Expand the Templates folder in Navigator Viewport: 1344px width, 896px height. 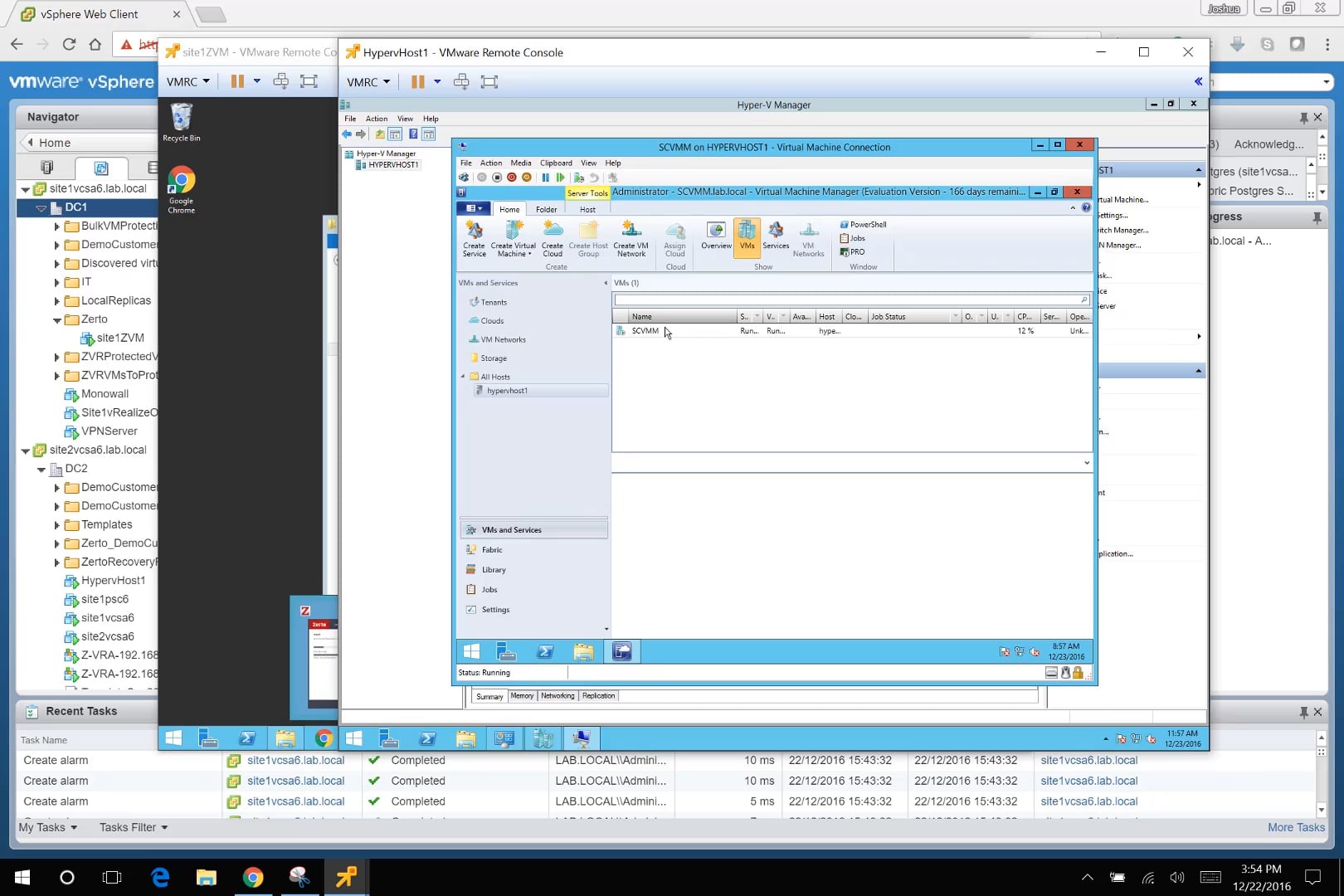coord(56,525)
